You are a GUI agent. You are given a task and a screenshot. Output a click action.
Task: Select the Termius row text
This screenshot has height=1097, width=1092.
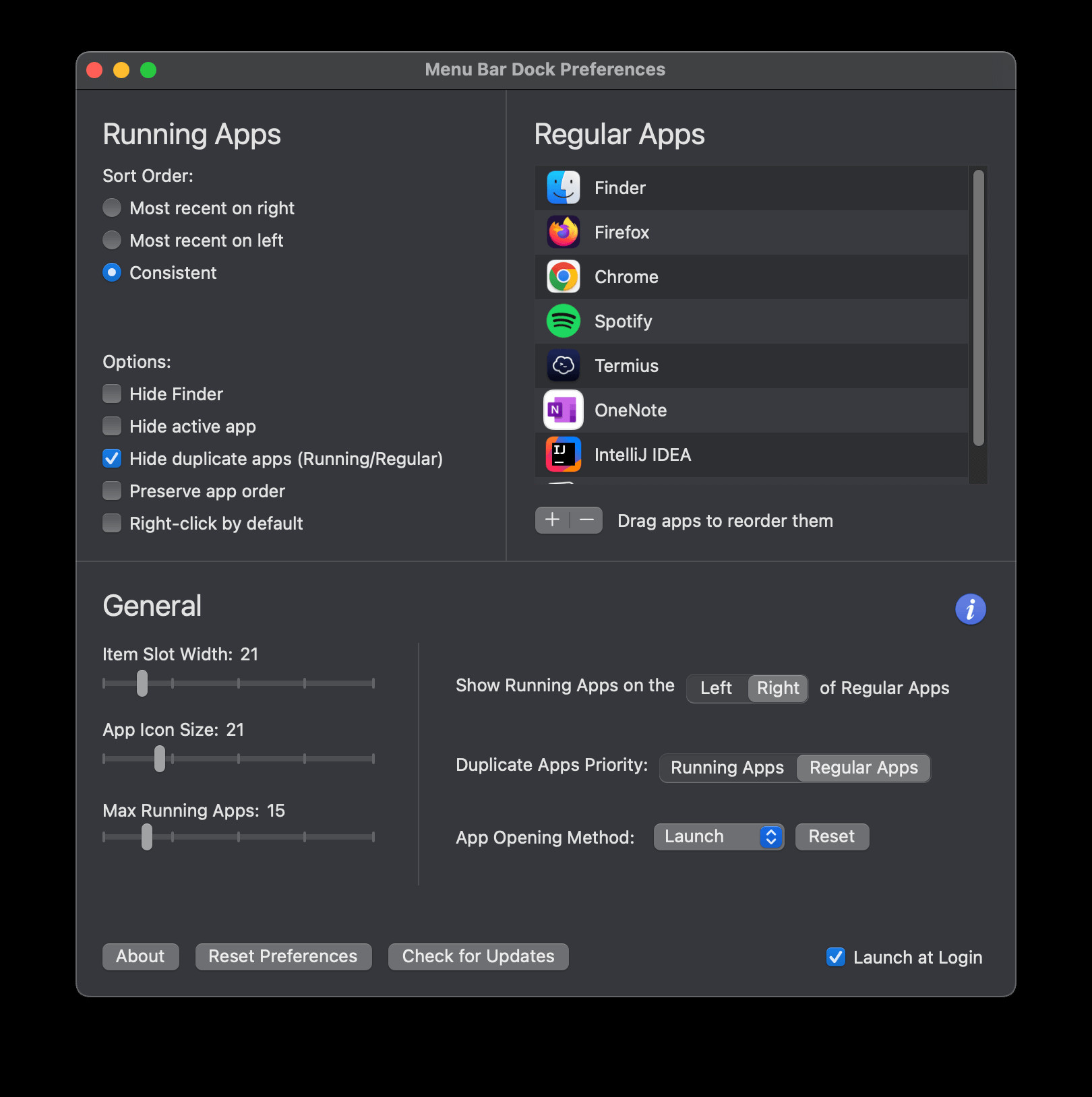click(626, 366)
